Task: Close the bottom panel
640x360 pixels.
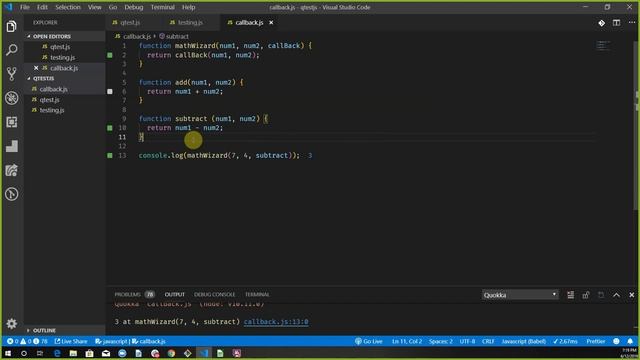Action: [631, 295]
